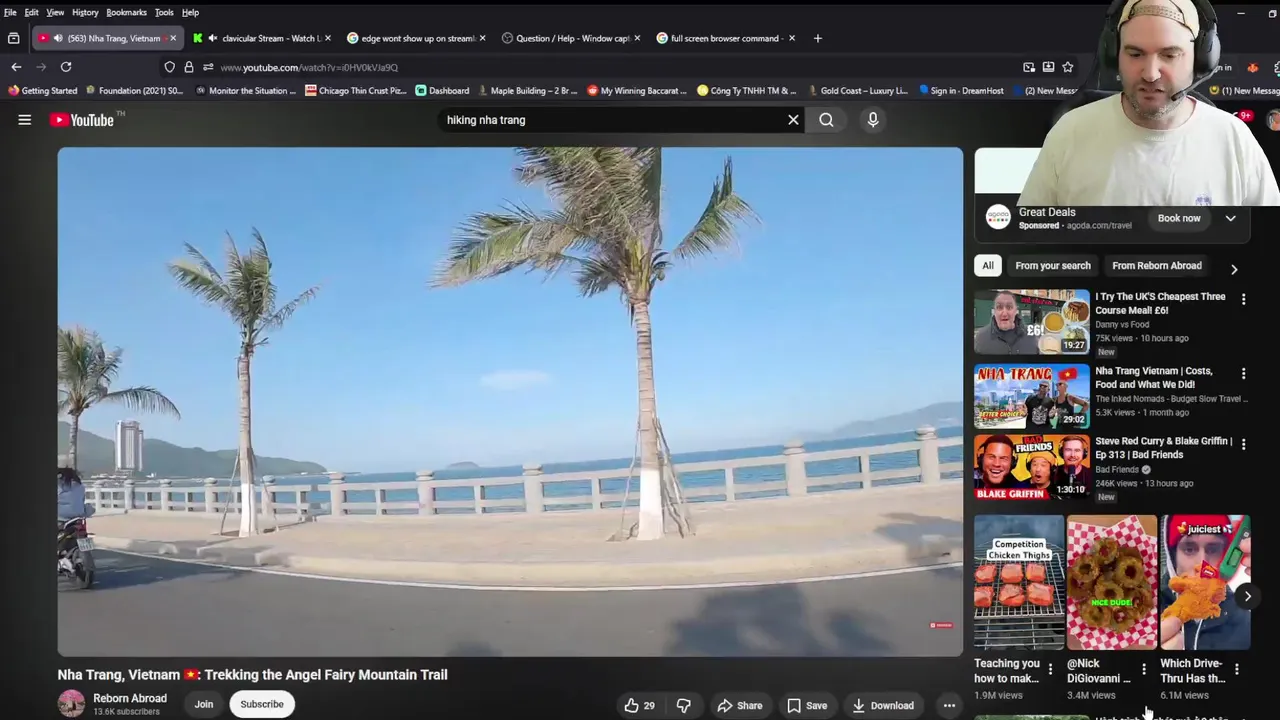Close the Nha Trang, Vietnam tab
This screenshot has width=1280, height=720.
tap(173, 38)
